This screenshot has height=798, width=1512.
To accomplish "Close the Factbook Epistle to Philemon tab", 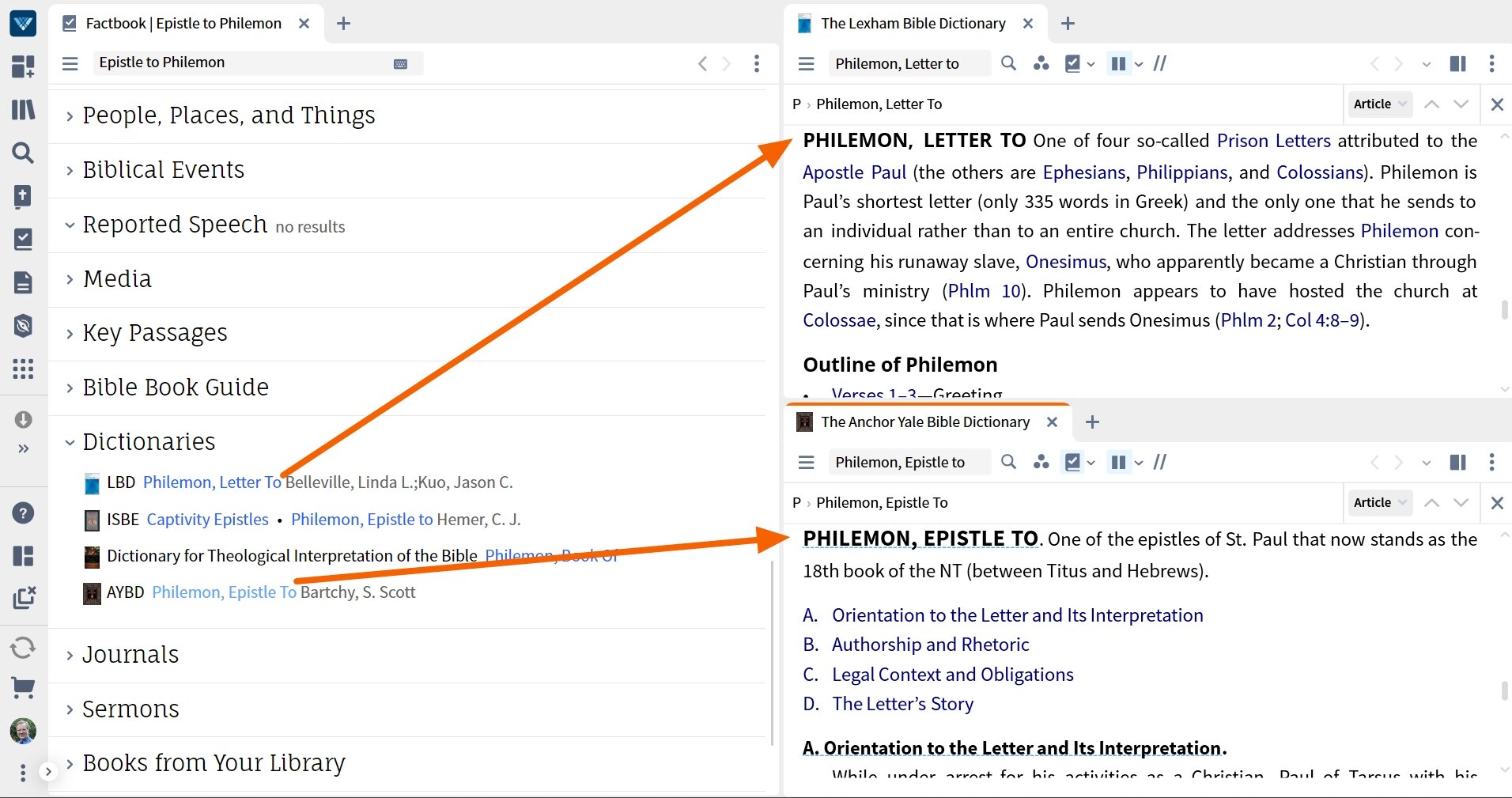I will pos(304,24).
